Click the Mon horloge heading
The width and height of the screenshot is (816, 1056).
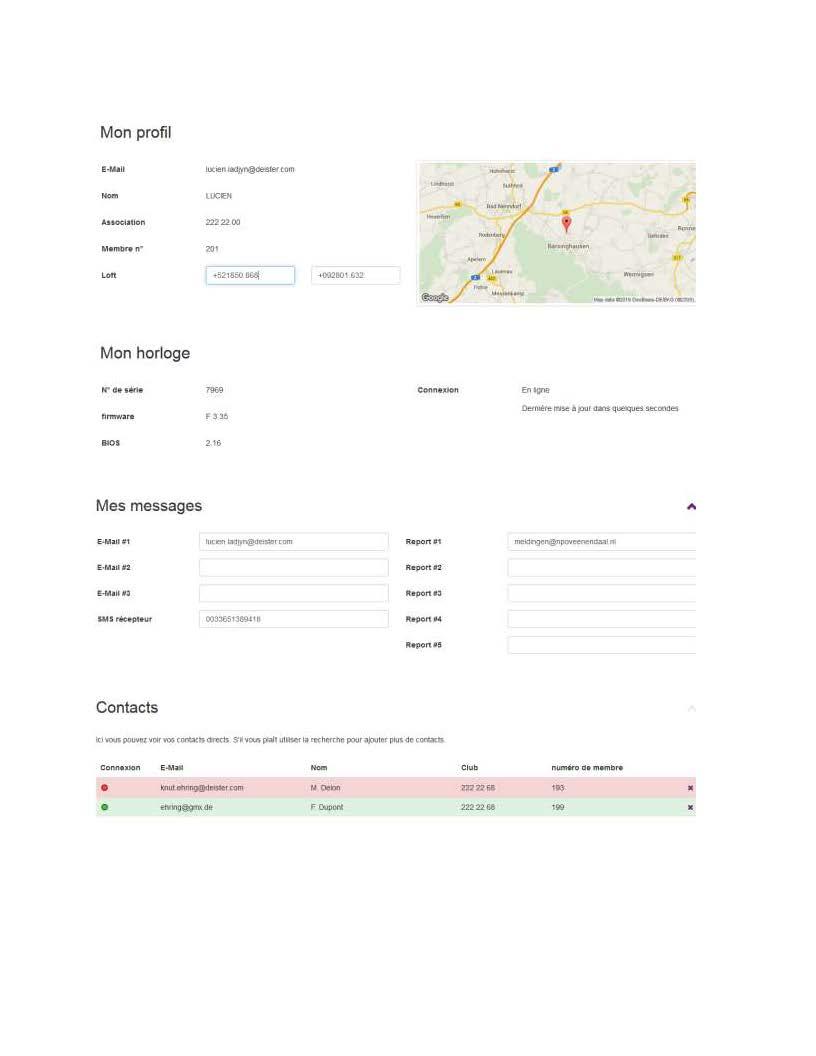point(145,354)
